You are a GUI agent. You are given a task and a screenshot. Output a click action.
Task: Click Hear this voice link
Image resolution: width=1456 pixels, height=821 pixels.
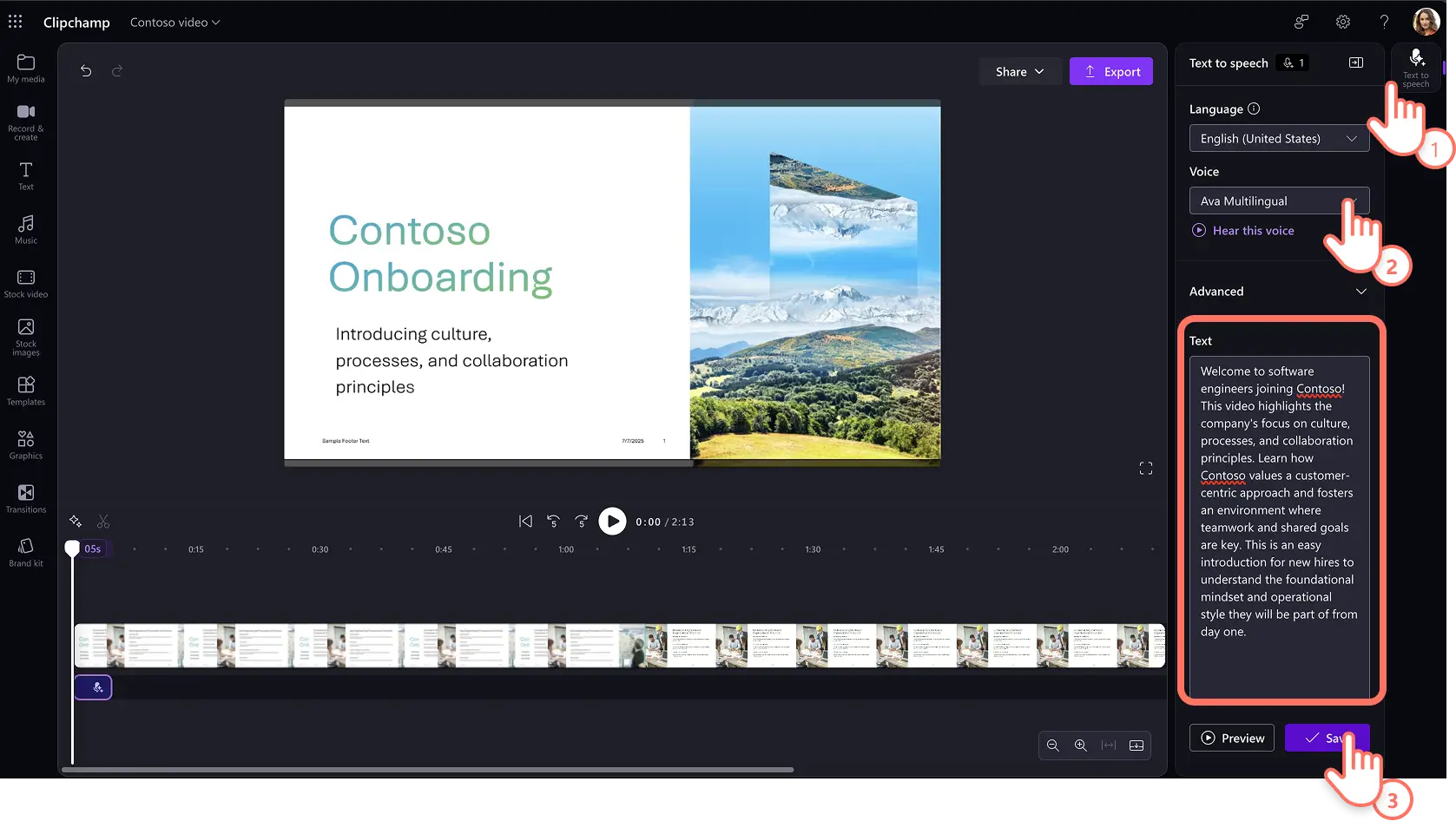click(x=1243, y=230)
